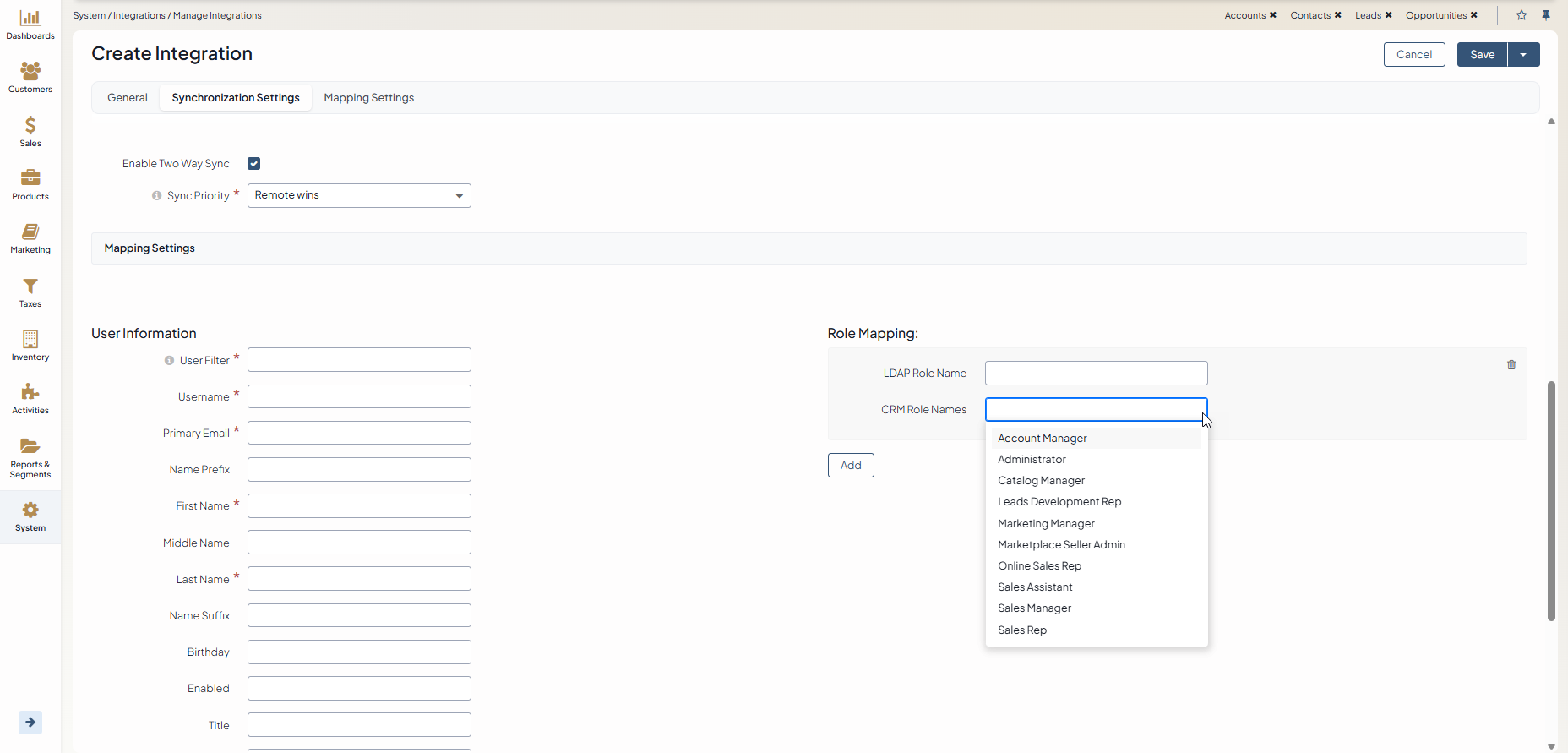Click the pin icon in the top bar
This screenshot has width=1568, height=753.
pos(1546,15)
